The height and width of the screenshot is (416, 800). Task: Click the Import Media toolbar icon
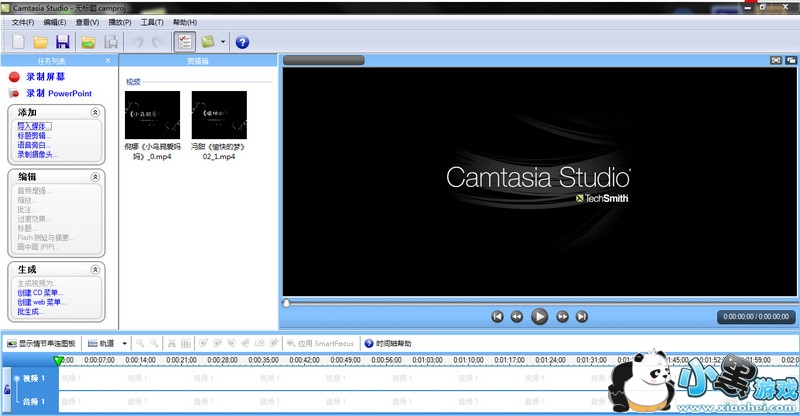pyautogui.click(x=89, y=42)
